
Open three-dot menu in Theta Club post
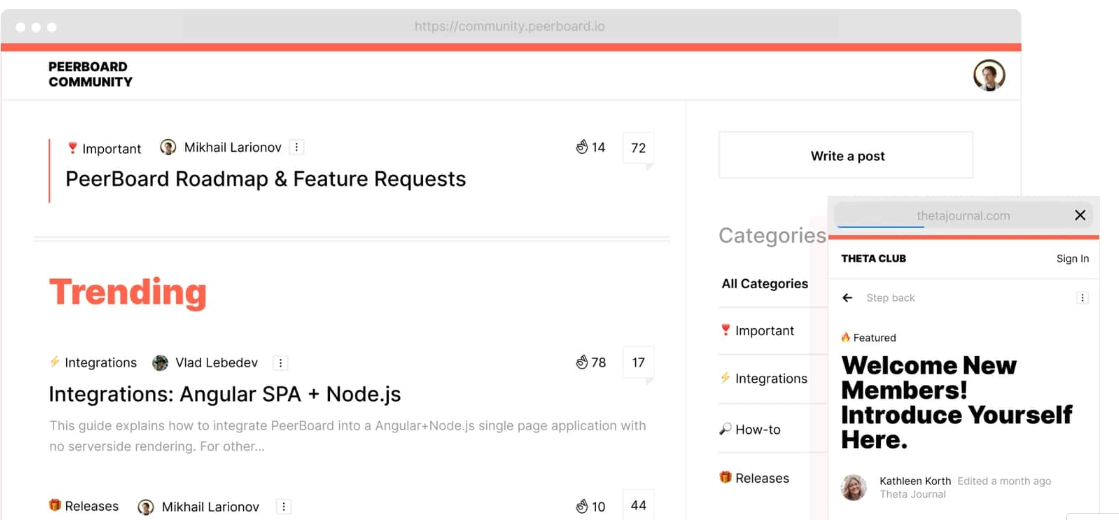click(1083, 297)
